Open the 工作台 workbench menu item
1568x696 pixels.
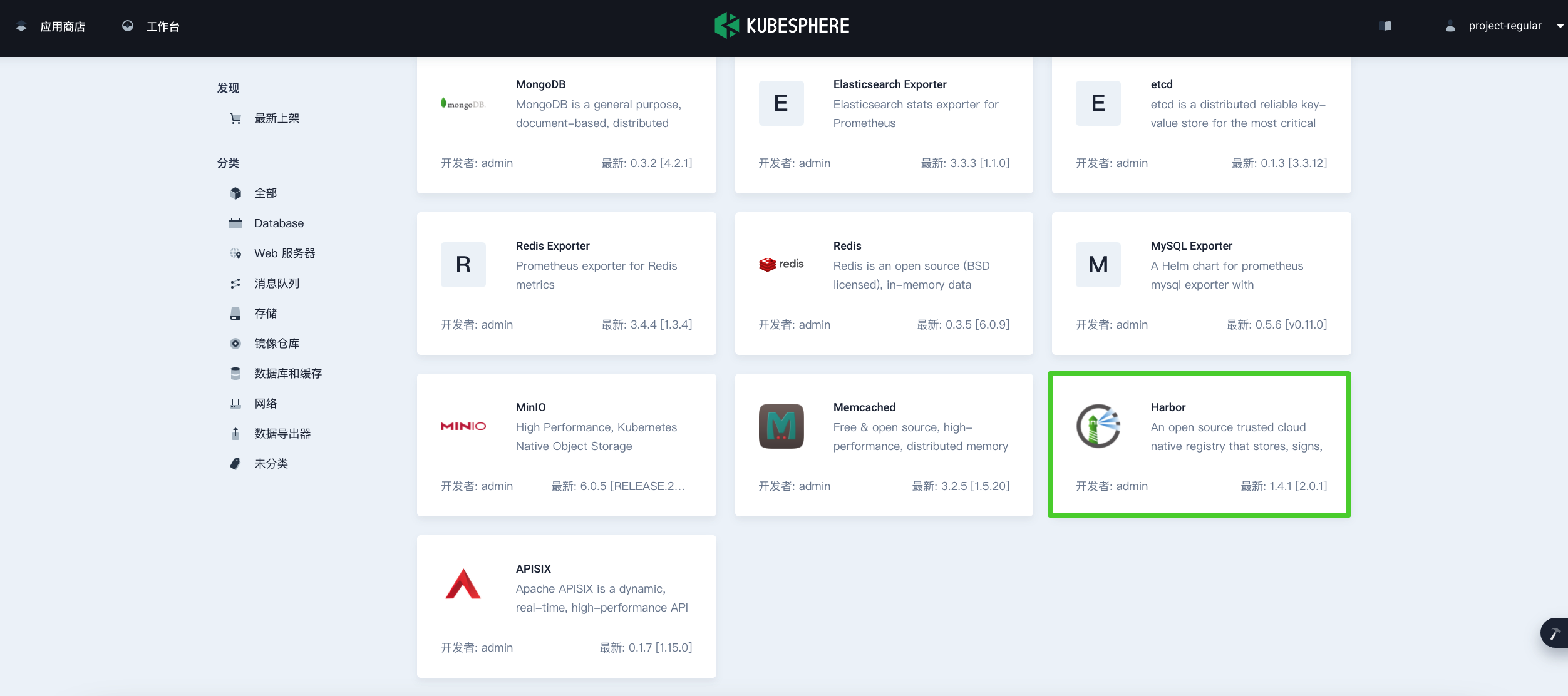pos(163,26)
